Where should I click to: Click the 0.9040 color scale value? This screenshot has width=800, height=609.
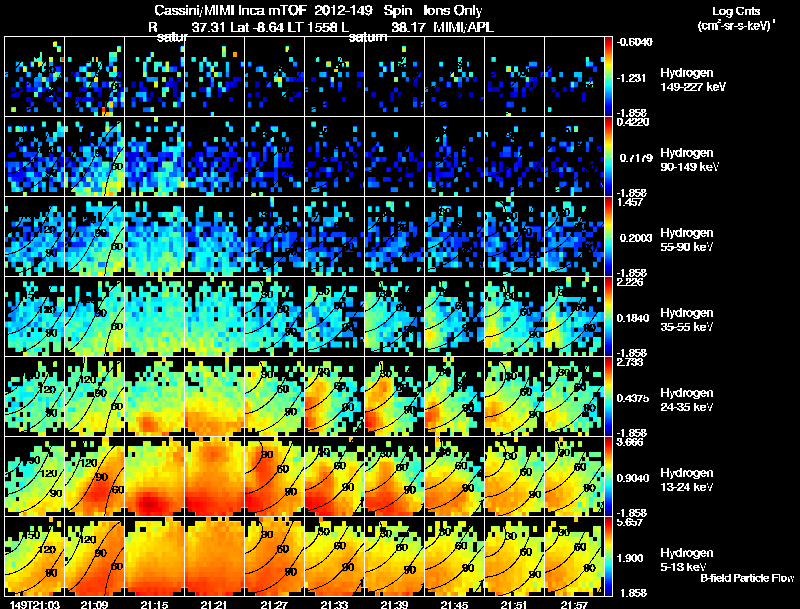(633, 478)
